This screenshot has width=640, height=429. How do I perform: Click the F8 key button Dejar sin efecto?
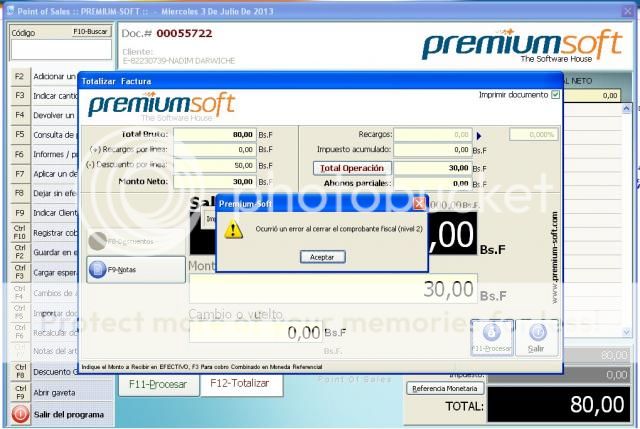point(20,193)
